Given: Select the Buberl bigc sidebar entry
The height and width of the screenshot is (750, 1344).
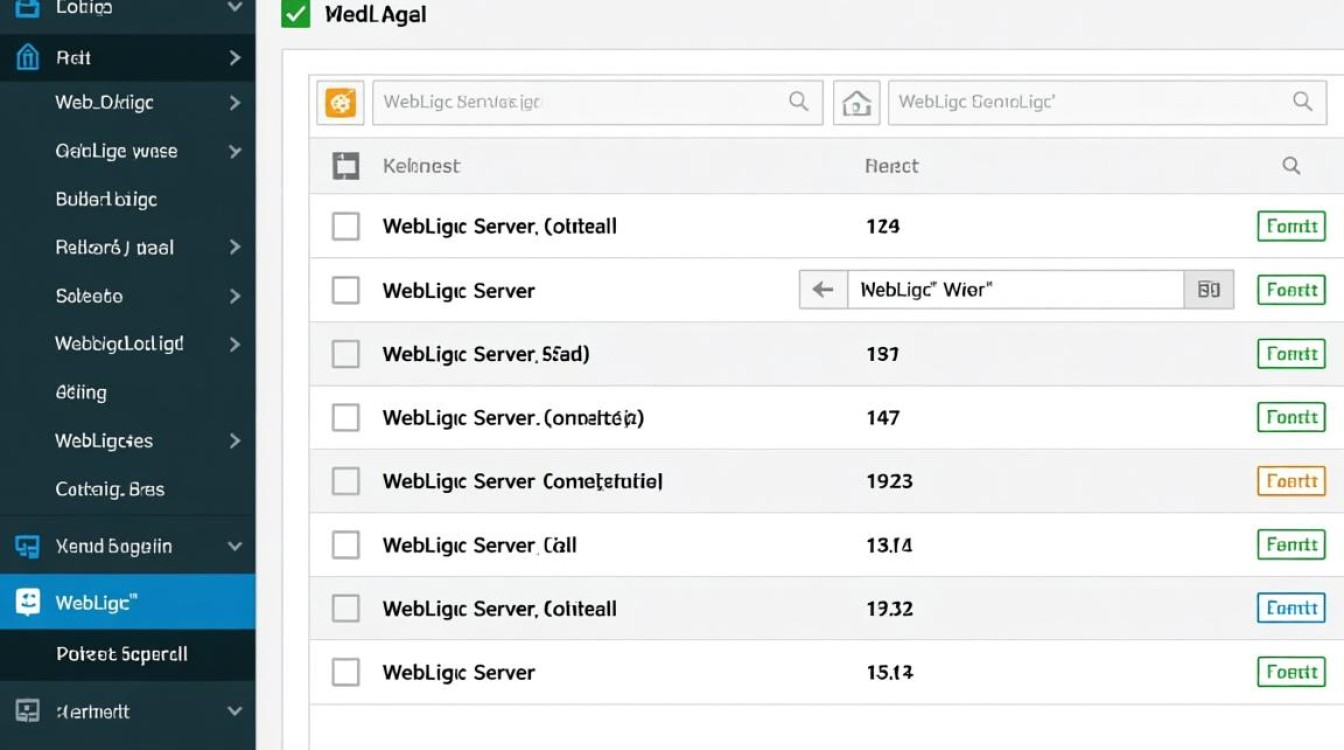Looking at the screenshot, I should (x=106, y=199).
